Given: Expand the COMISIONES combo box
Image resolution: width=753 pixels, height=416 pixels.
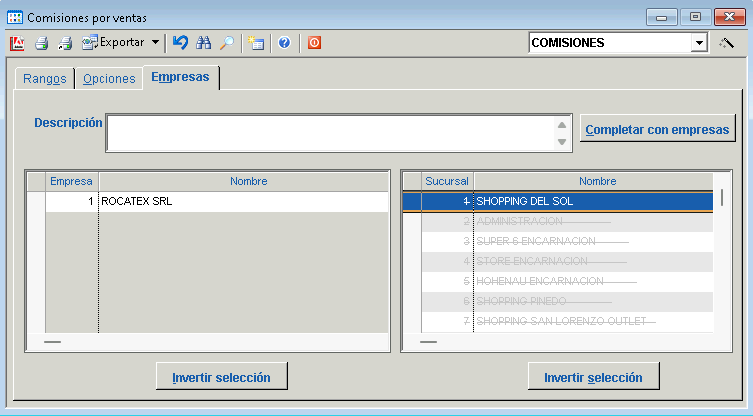Looking at the screenshot, I should 698,43.
